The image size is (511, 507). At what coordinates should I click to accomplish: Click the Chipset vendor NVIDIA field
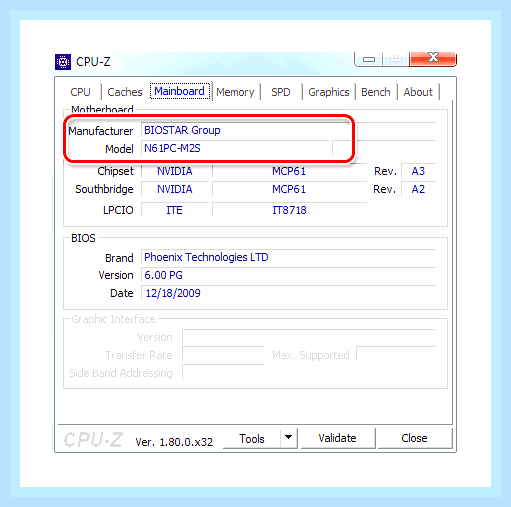click(175, 171)
